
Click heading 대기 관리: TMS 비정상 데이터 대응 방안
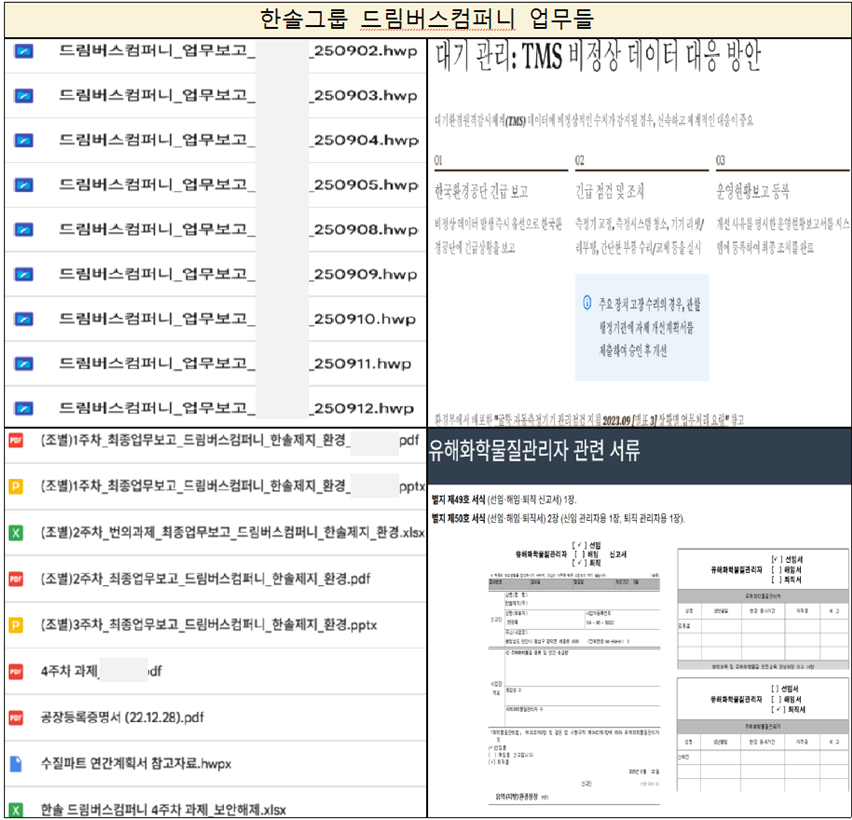tap(598, 57)
